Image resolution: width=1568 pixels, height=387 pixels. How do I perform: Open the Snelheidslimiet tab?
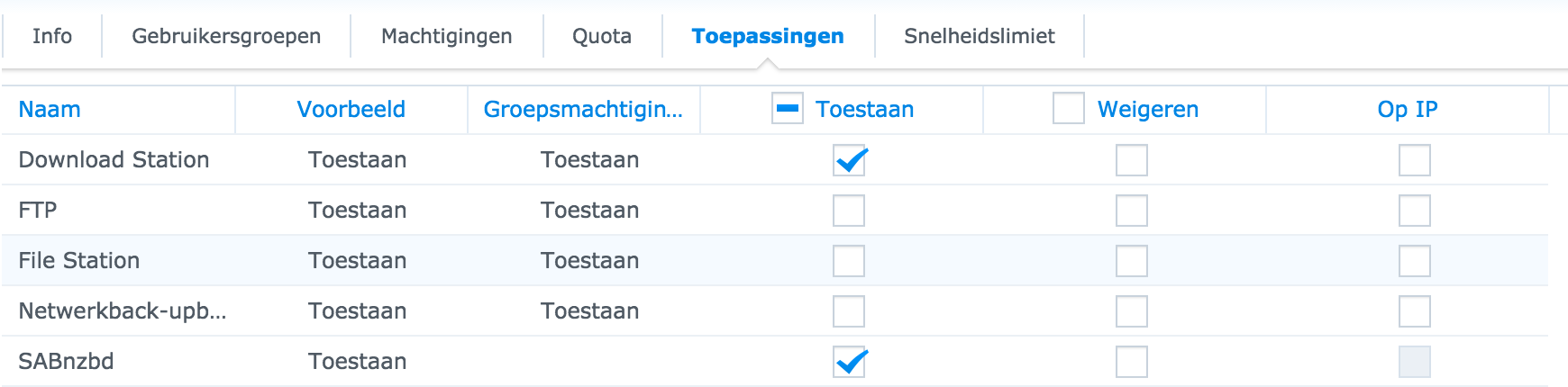coord(980,36)
